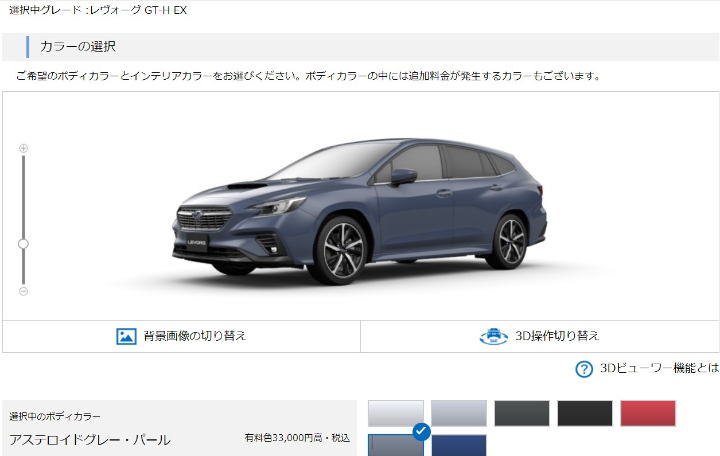Select the red body color swatch
Screen dimensions: 720x456
point(648,413)
